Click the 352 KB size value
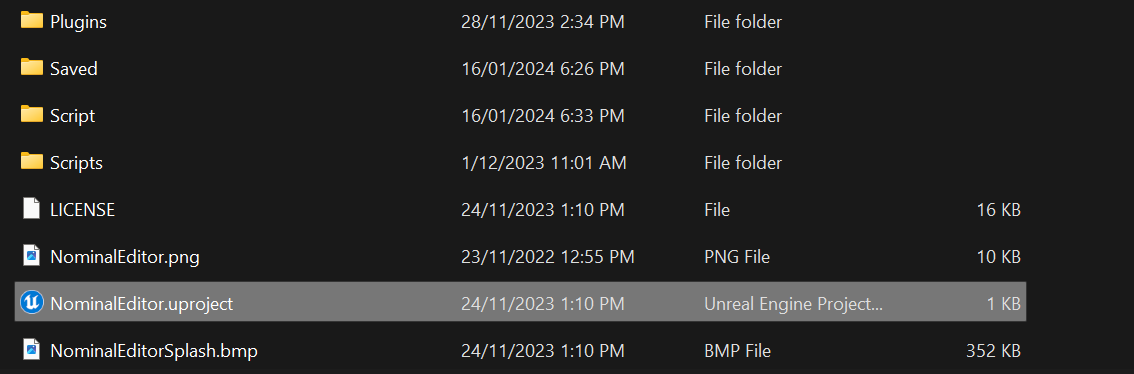 tap(993, 351)
